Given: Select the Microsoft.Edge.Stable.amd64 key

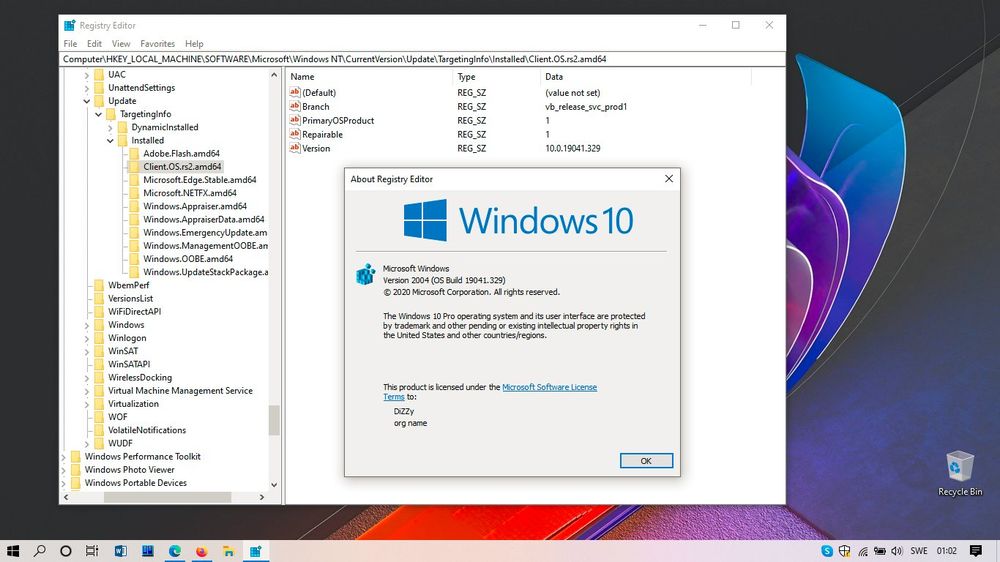Looking at the screenshot, I should click(x=200, y=180).
